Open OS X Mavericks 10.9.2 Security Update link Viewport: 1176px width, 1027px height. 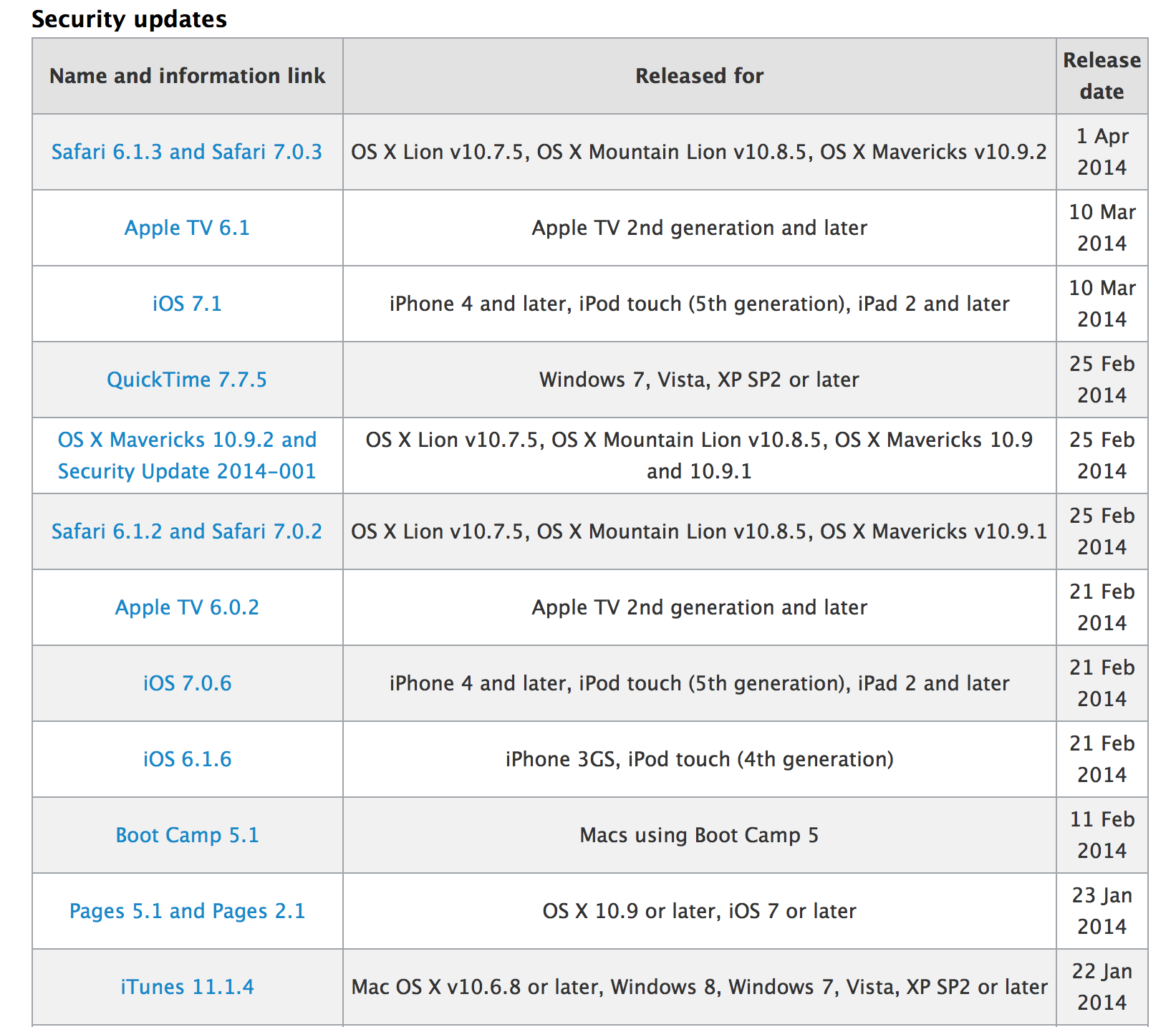tap(187, 455)
